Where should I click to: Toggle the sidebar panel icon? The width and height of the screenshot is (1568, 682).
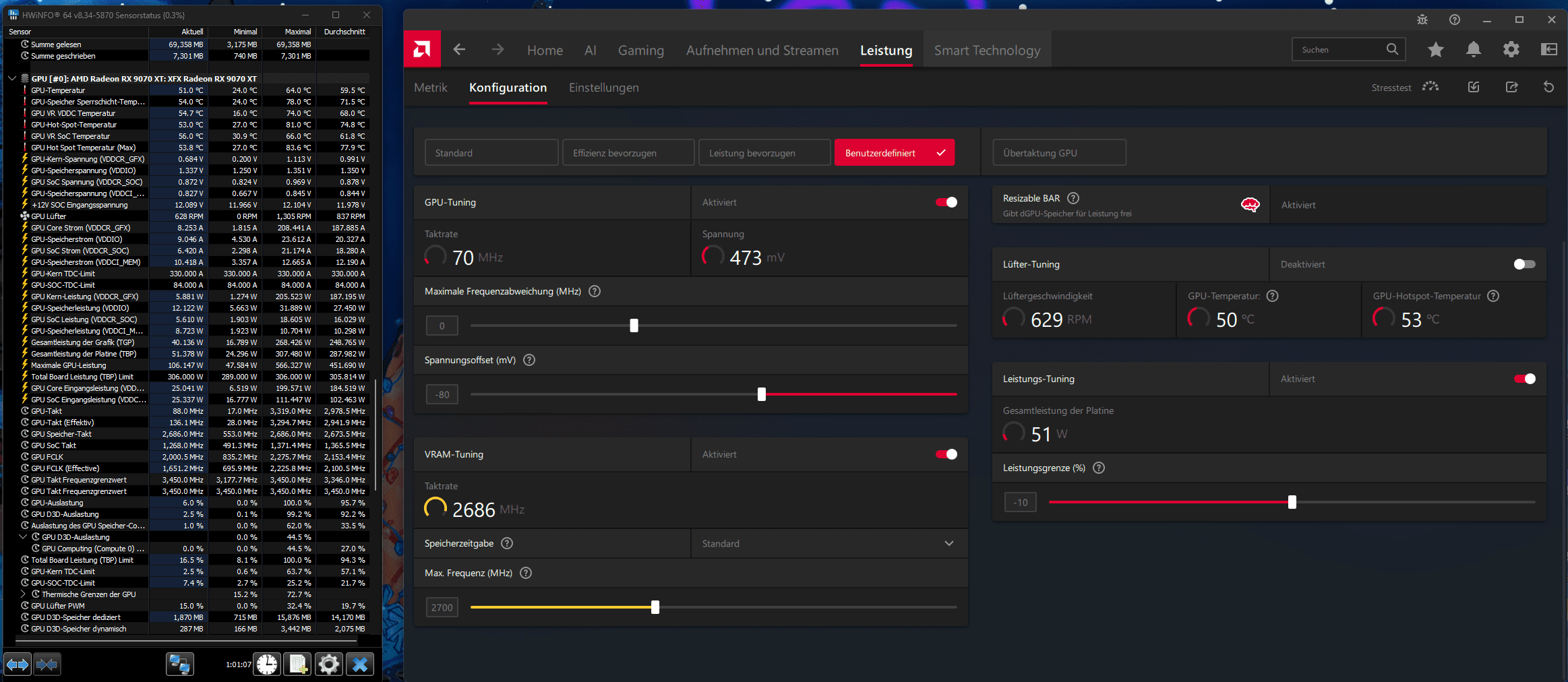point(1549,49)
